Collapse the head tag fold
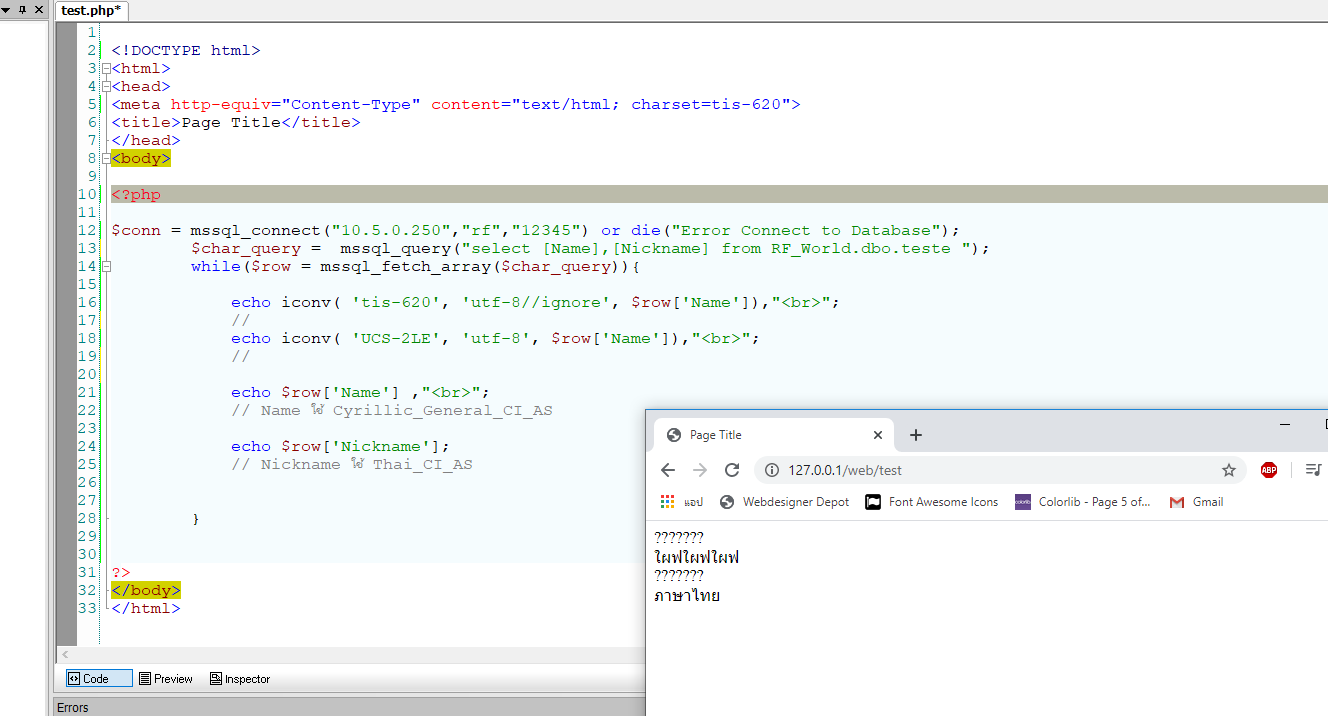Screen dimensions: 1328x716 pyautogui.click(x=106, y=87)
